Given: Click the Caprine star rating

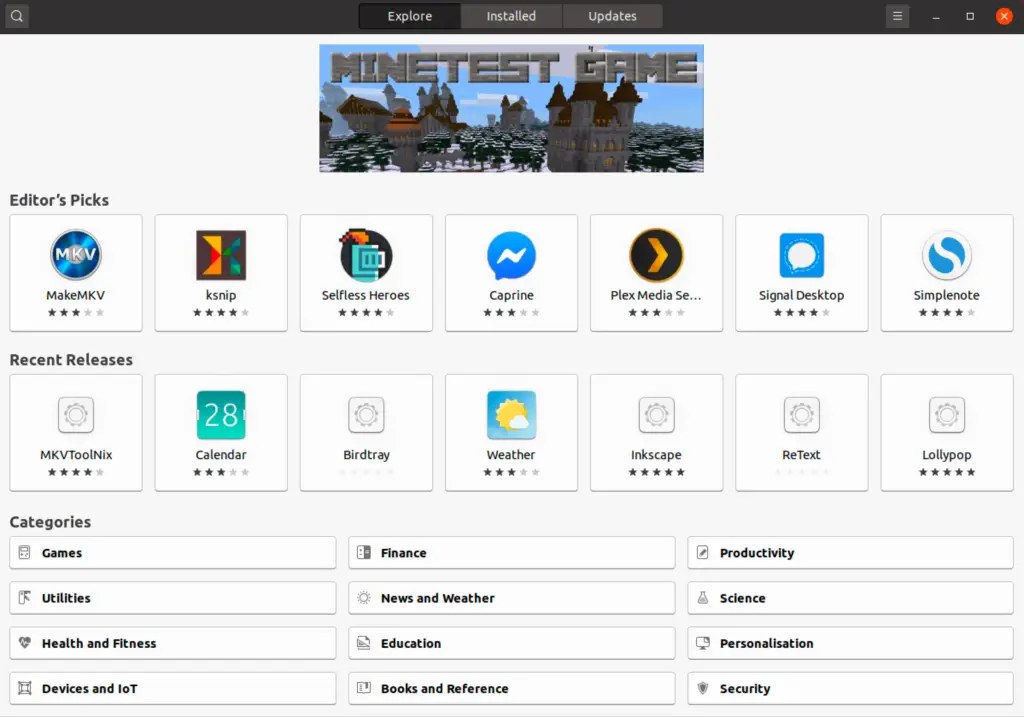Looking at the screenshot, I should tap(511, 313).
